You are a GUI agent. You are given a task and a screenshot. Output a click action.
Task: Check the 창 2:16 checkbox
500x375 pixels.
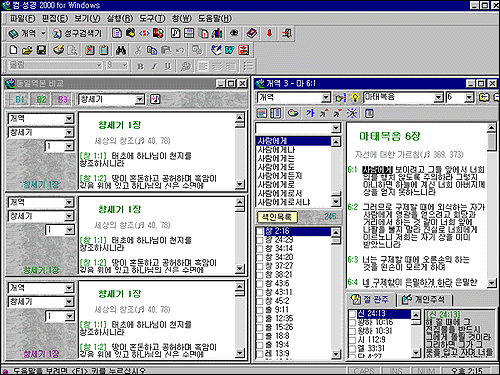pos(260,231)
